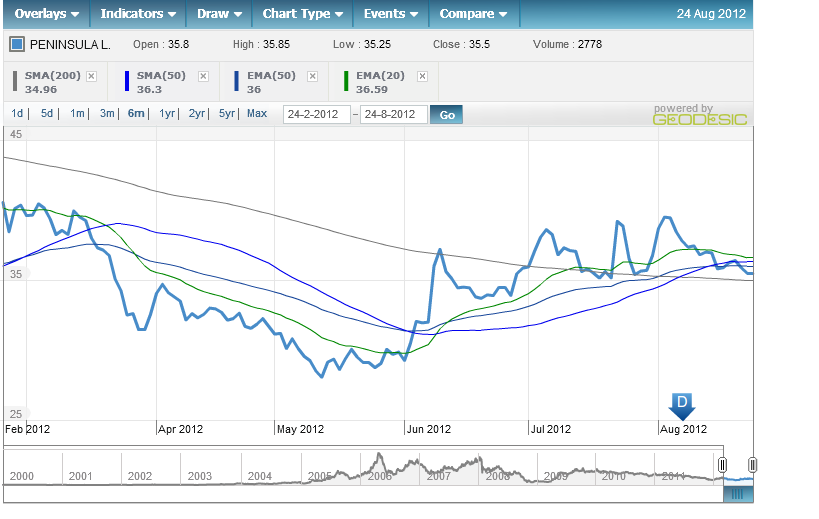This screenshot has height=519, width=819.
Task: Click the grey SMA(200) color bar
Action: coord(15,81)
